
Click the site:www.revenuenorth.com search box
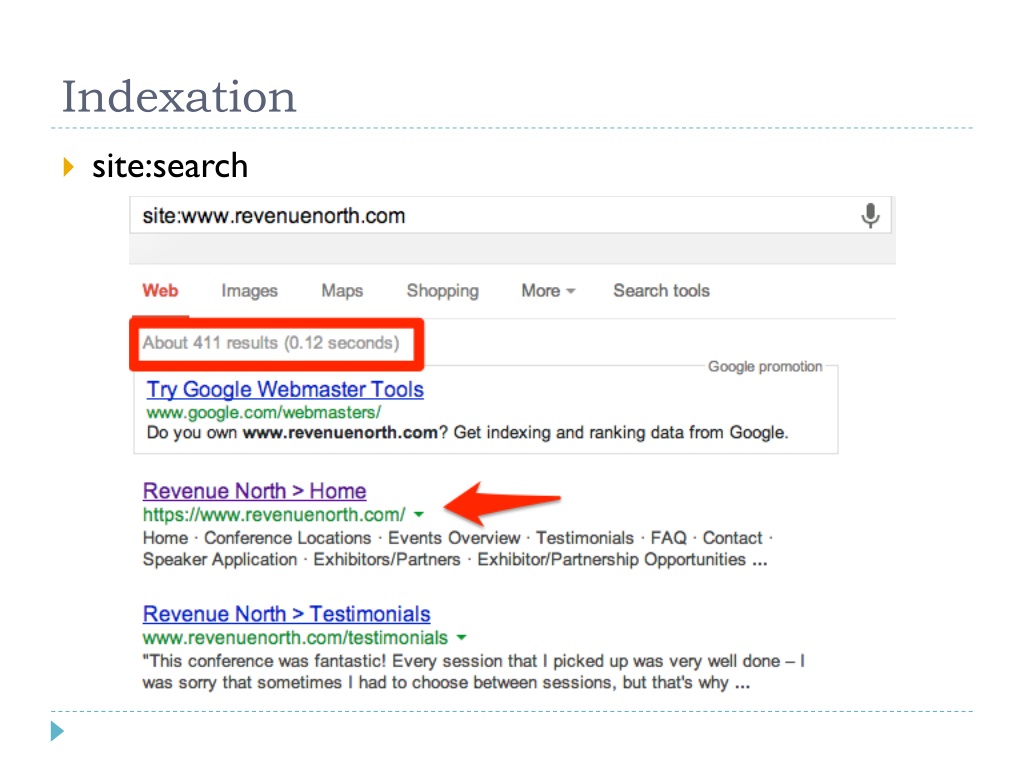click(x=510, y=215)
